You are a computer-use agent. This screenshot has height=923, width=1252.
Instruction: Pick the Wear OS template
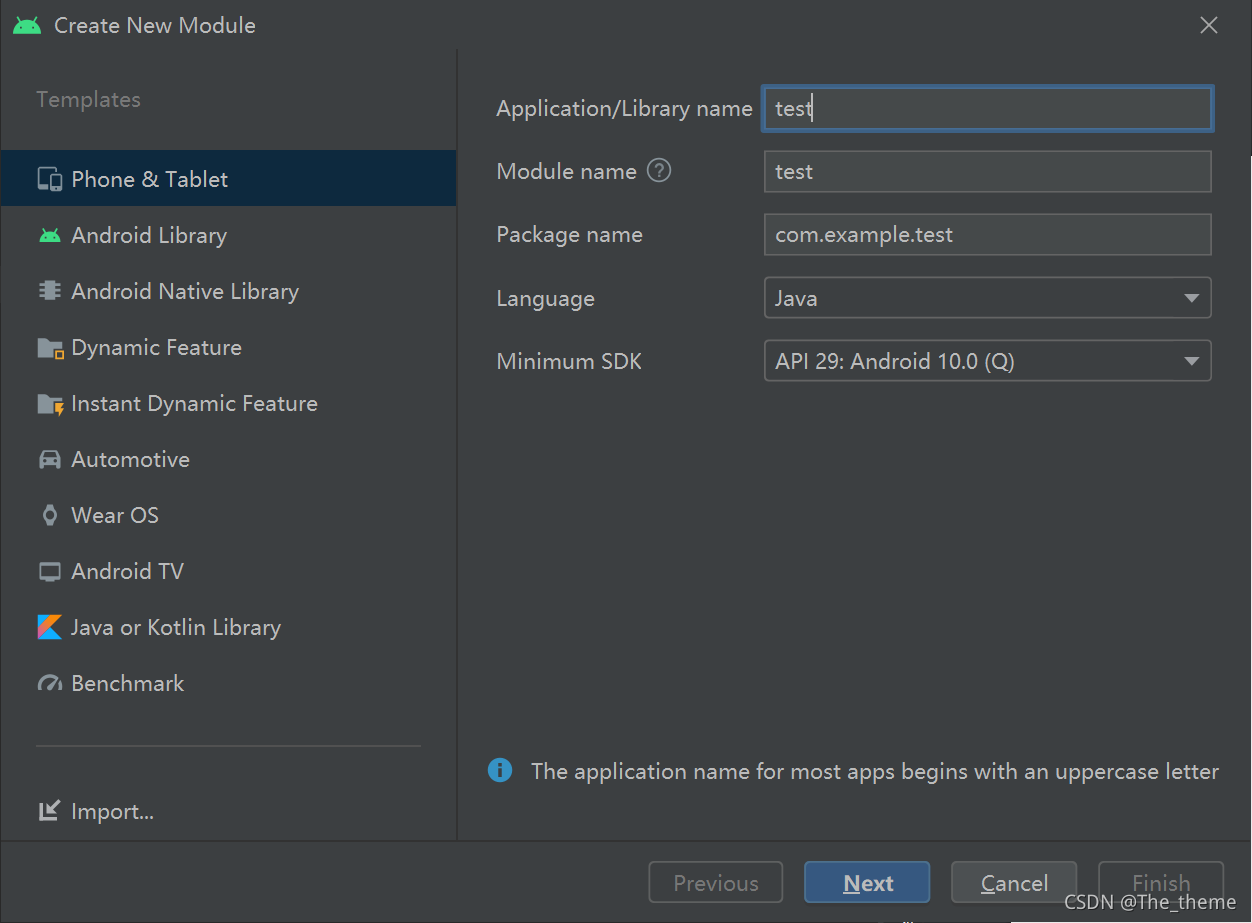point(228,515)
